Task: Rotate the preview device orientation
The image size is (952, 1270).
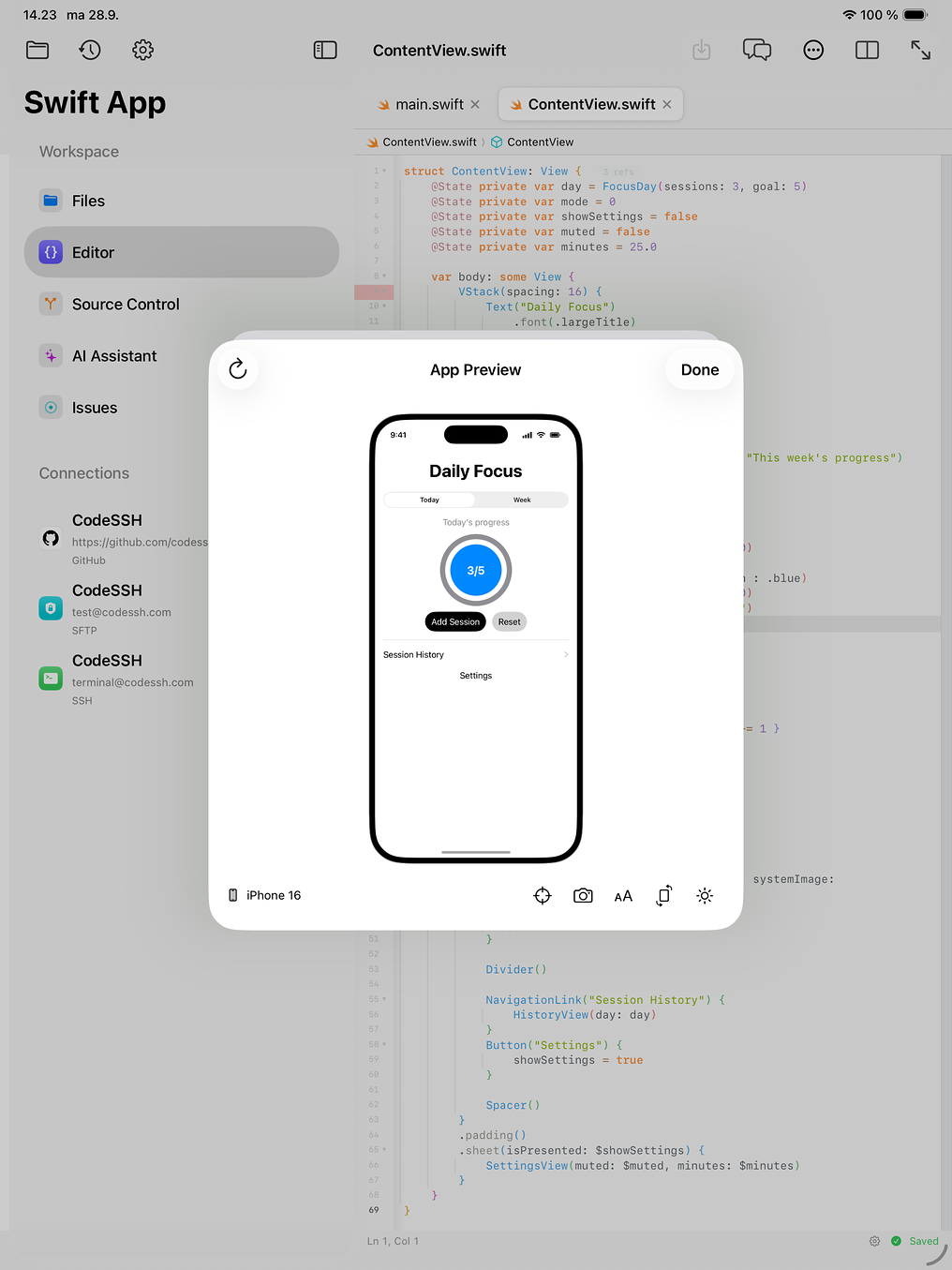Action: 664,896
